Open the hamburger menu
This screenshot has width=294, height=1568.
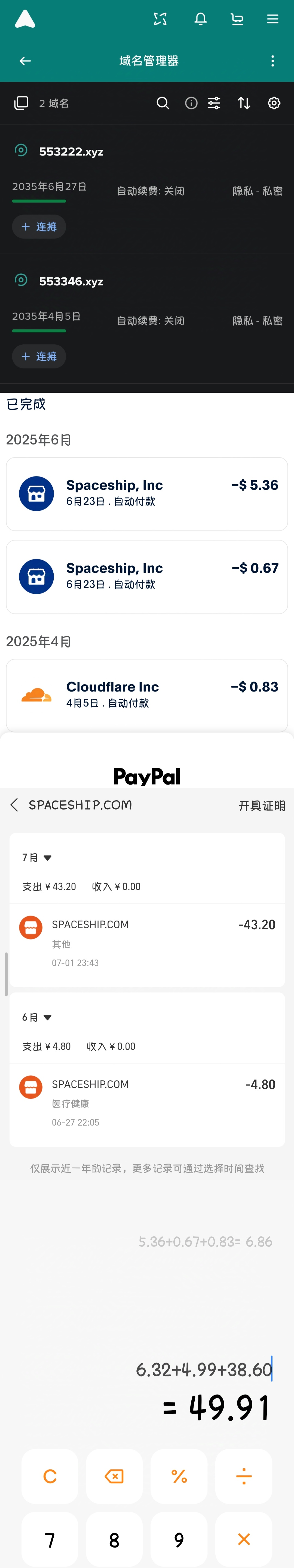(x=273, y=20)
